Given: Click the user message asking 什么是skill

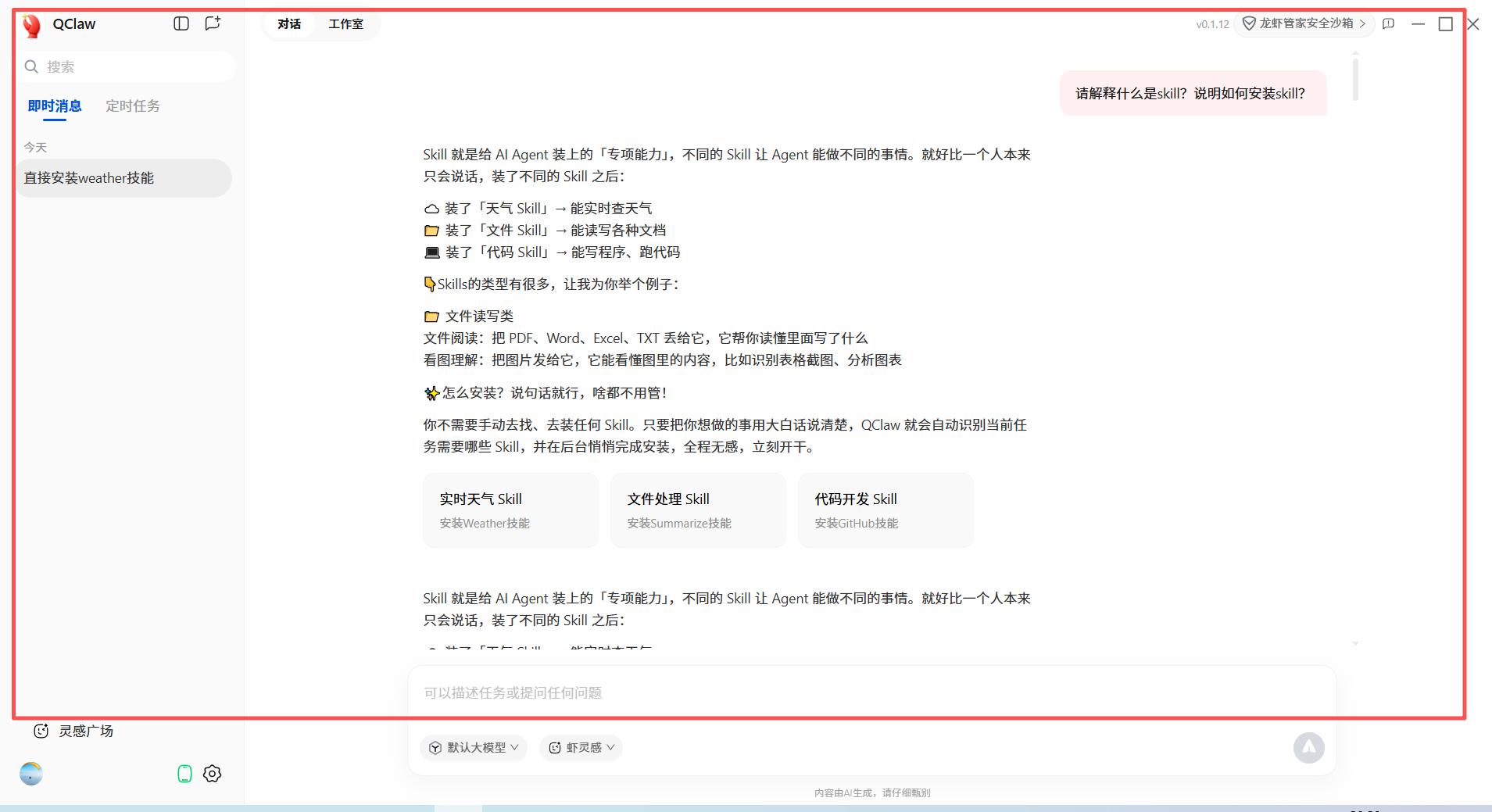Looking at the screenshot, I should [x=1193, y=93].
